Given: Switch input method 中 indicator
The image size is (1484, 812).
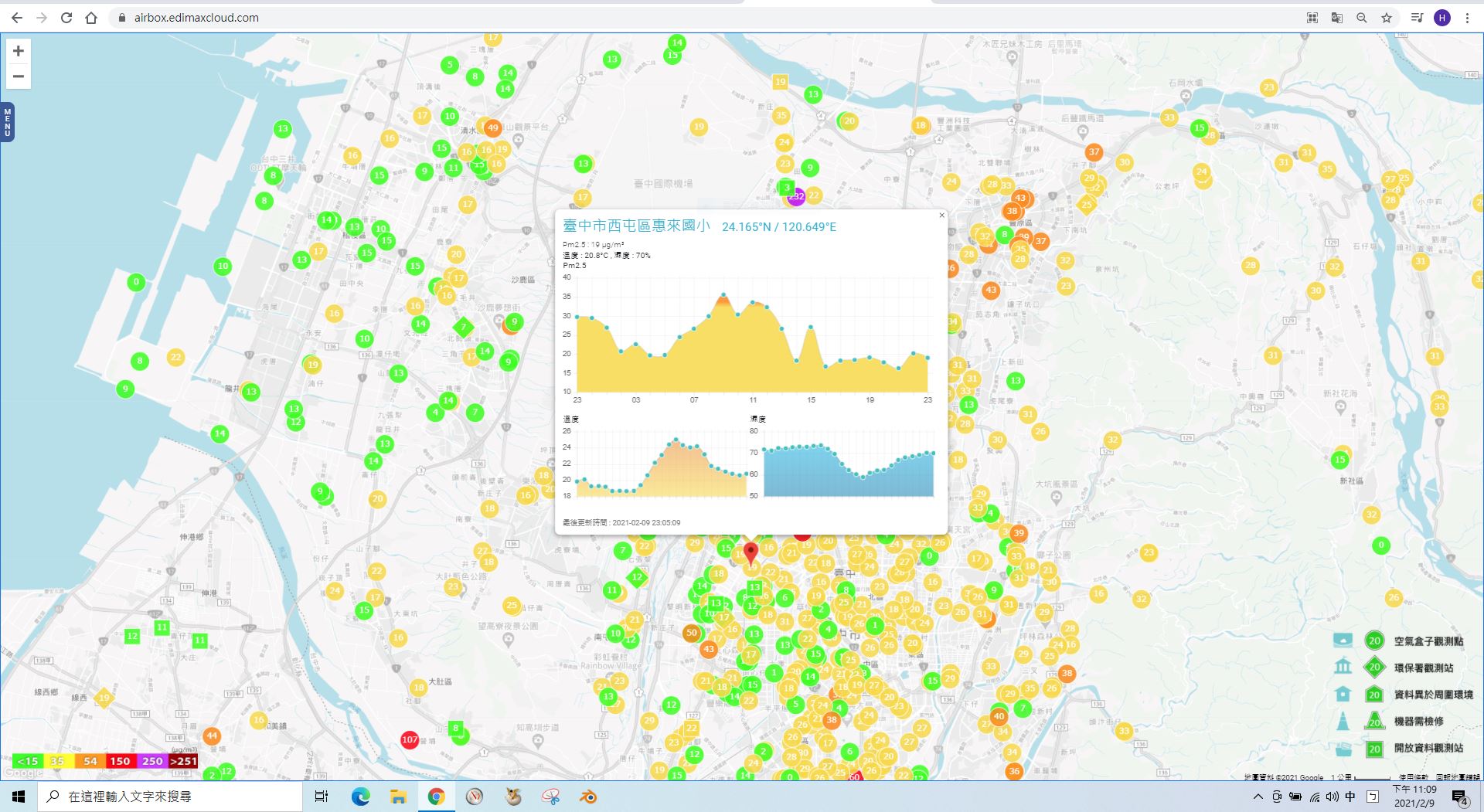Looking at the screenshot, I should pyautogui.click(x=1350, y=797).
